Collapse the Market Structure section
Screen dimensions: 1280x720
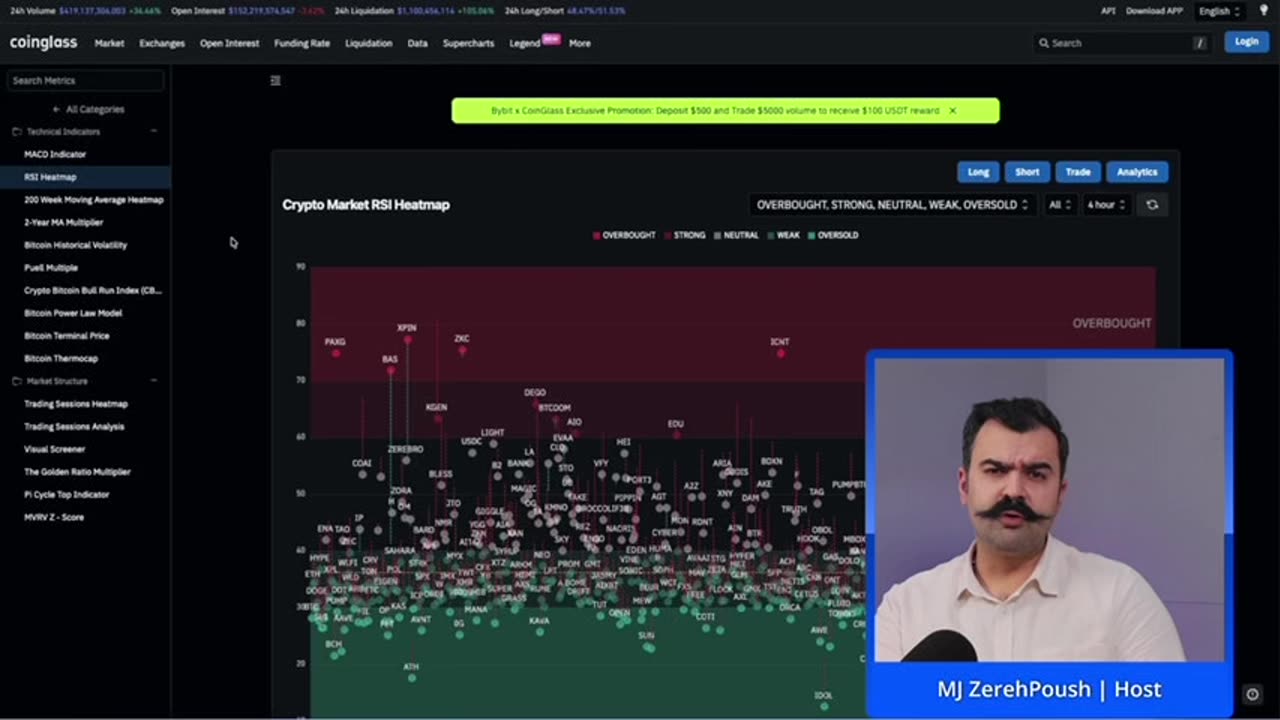coord(154,381)
